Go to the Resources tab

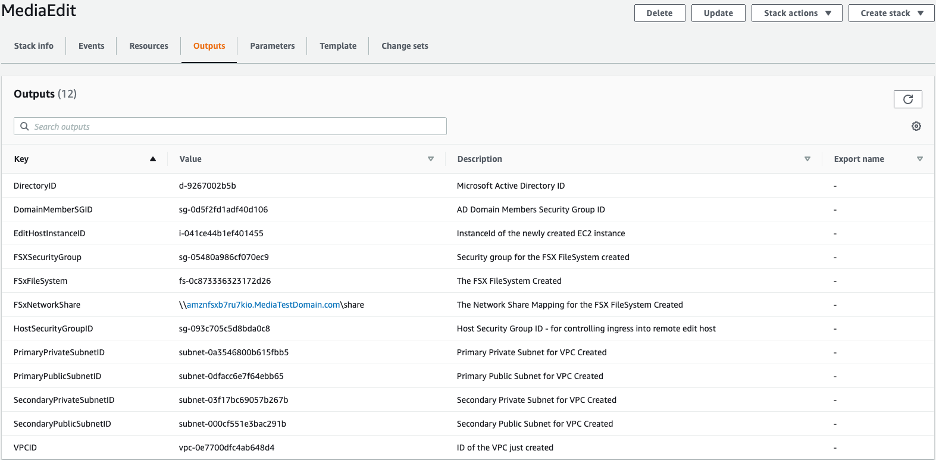(x=149, y=46)
